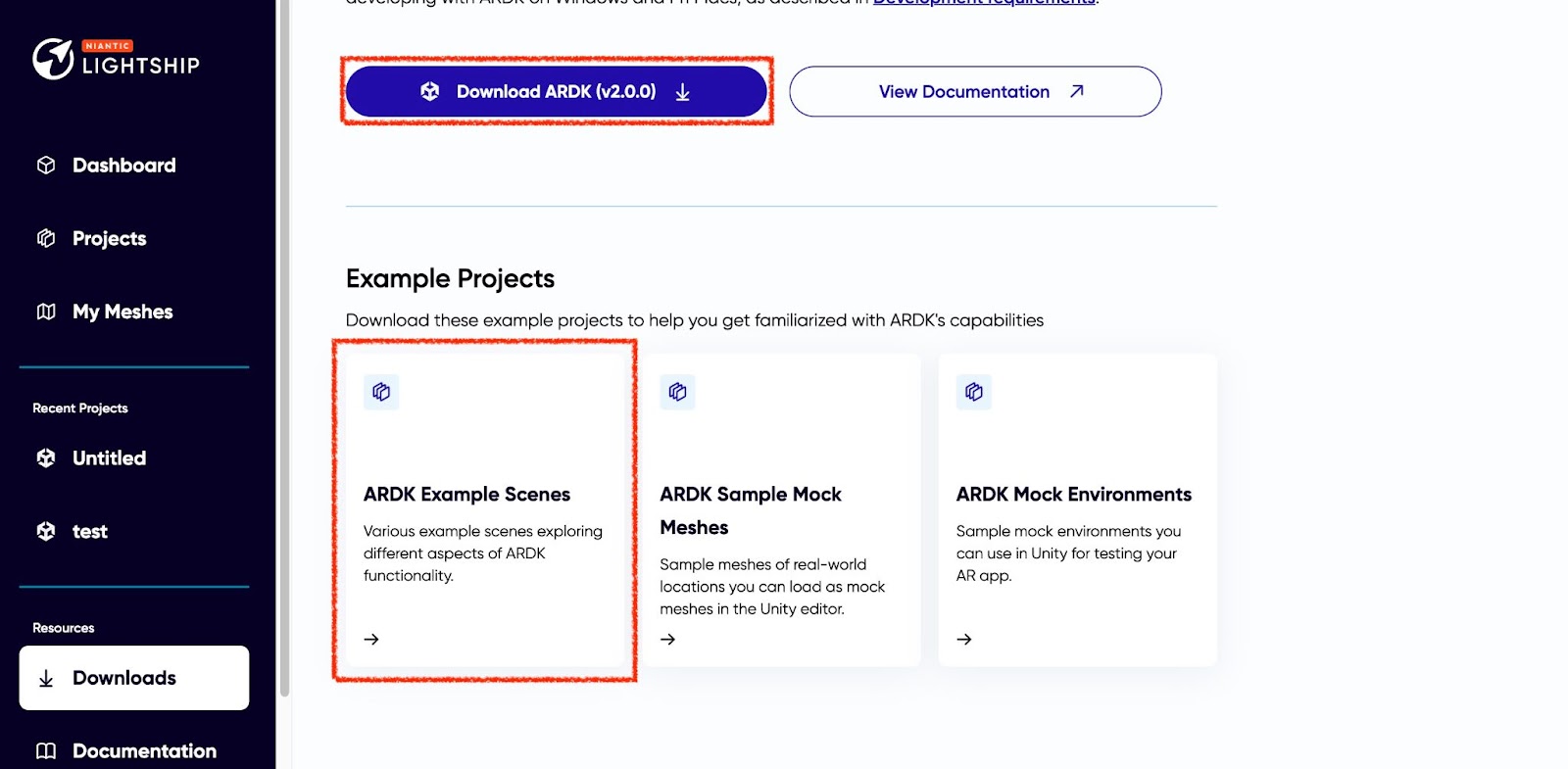Click the download arrow on the ARDK button
The image size is (1568, 769).
(683, 92)
